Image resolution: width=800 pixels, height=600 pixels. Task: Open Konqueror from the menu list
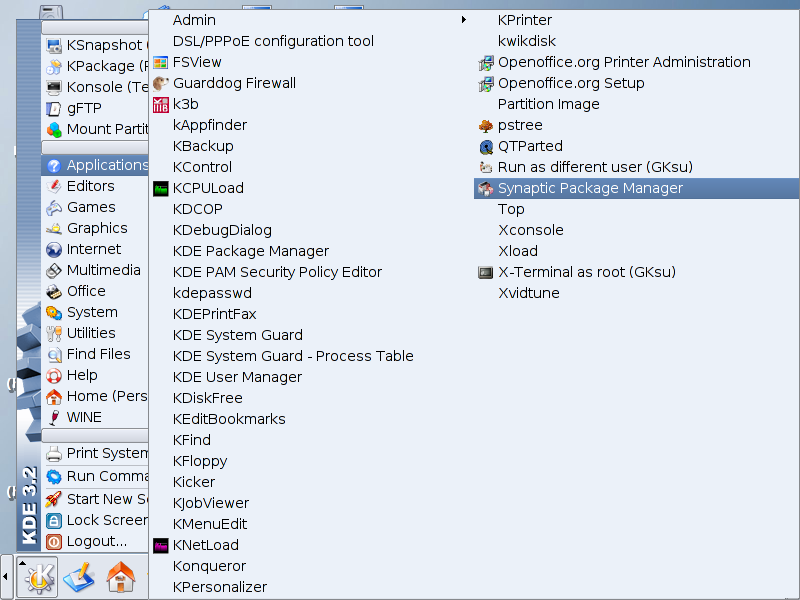click(209, 566)
